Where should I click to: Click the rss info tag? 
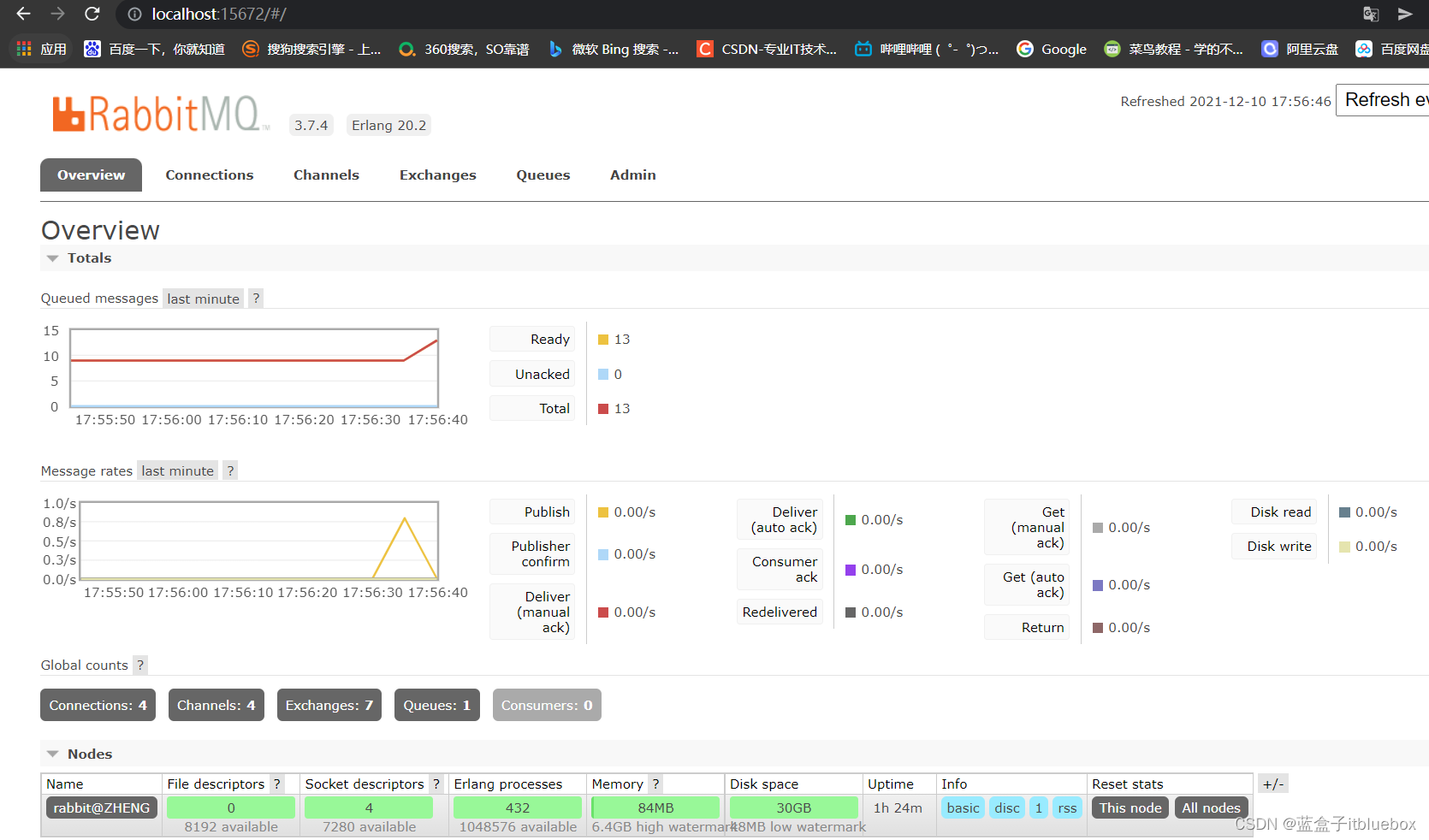coord(1067,807)
